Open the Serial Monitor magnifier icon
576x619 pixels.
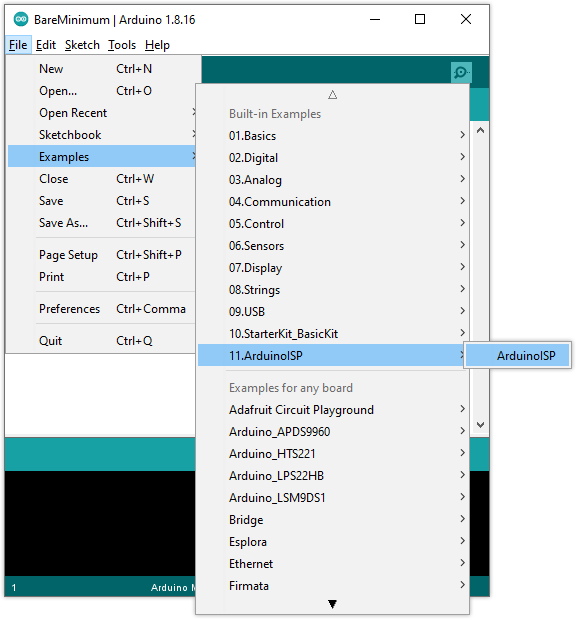(461, 73)
